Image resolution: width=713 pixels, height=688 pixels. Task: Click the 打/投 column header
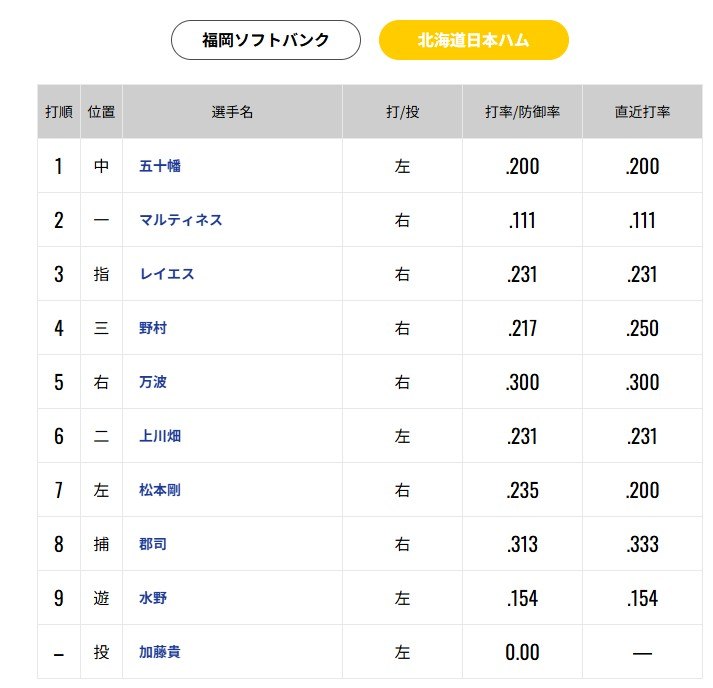(402, 112)
